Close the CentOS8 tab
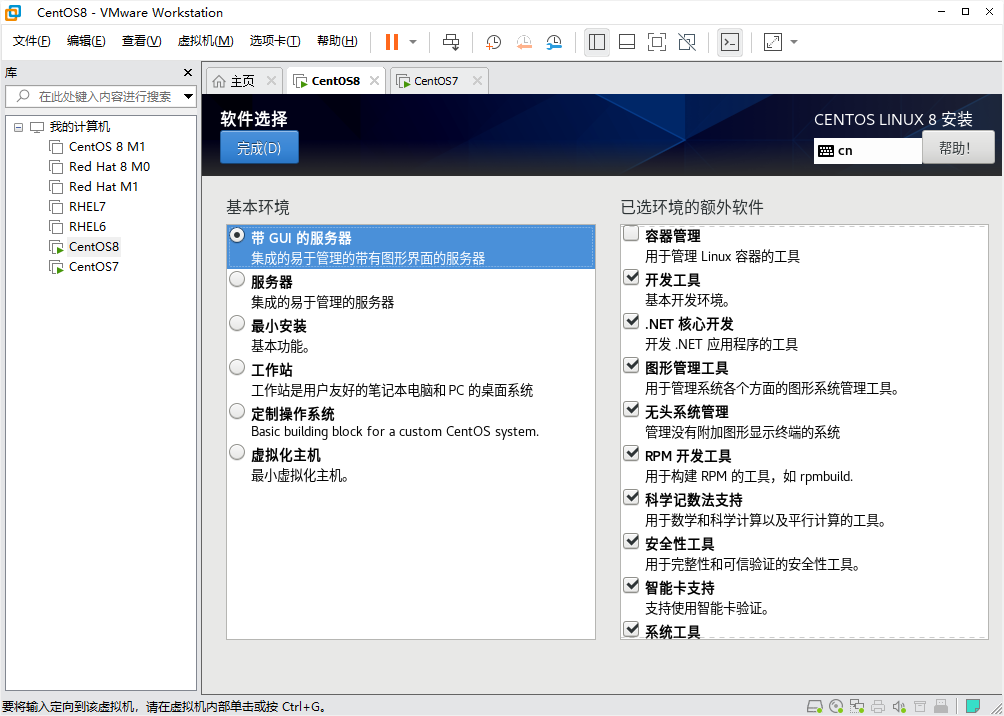Screen dimensions: 1004x716 375,81
